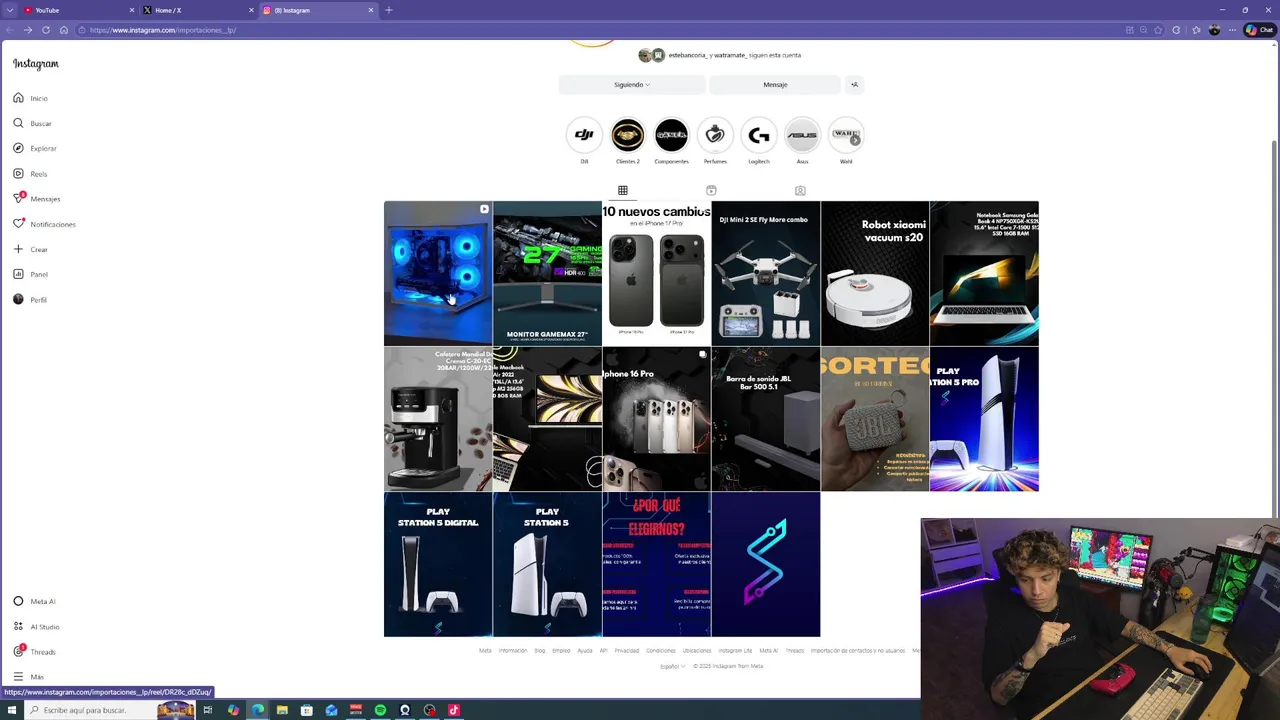Screen dimensions: 1280x720
Task: Open TikTok from the taskbar
Action: point(454,710)
